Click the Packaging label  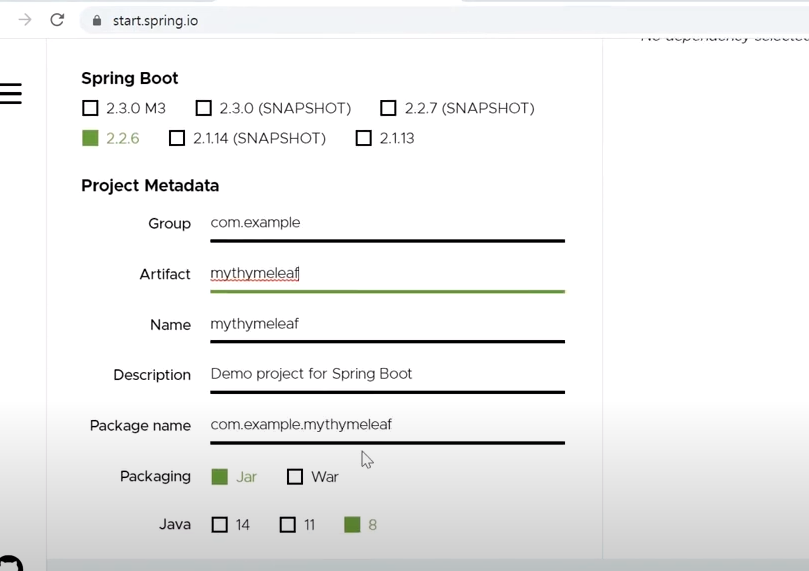pos(155,477)
